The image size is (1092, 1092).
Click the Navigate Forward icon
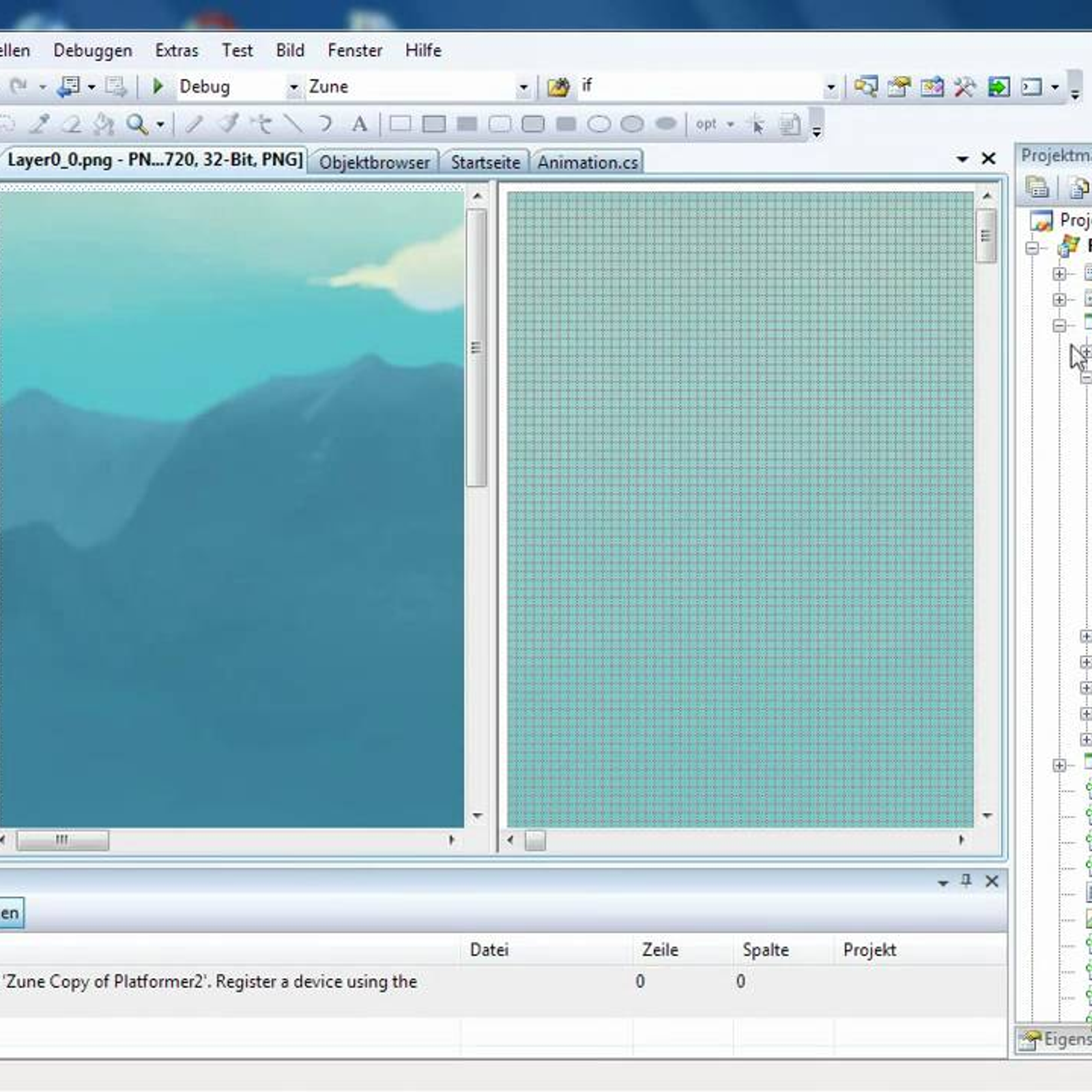point(115,86)
